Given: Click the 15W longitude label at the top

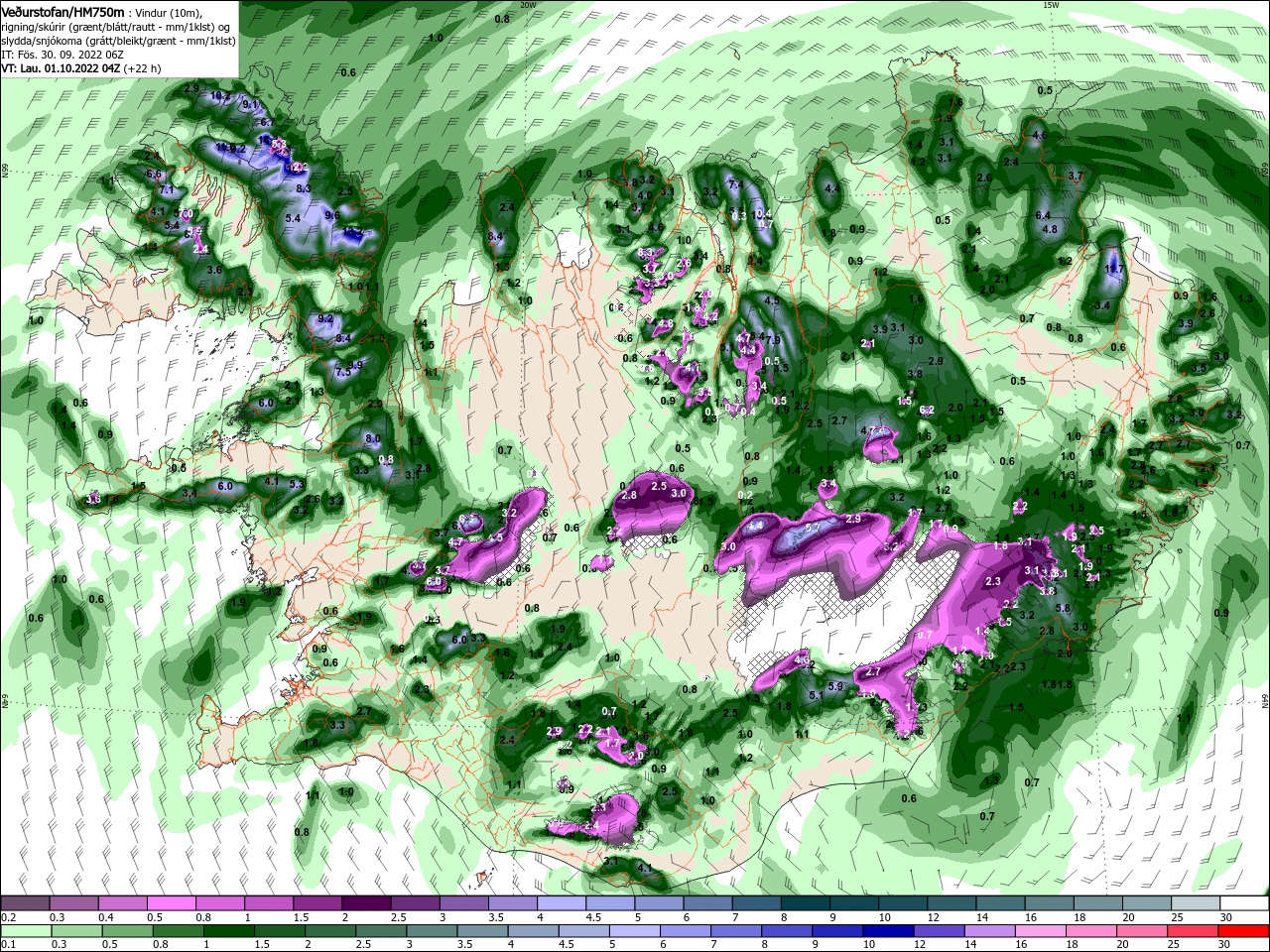Looking at the screenshot, I should click(1051, 5).
